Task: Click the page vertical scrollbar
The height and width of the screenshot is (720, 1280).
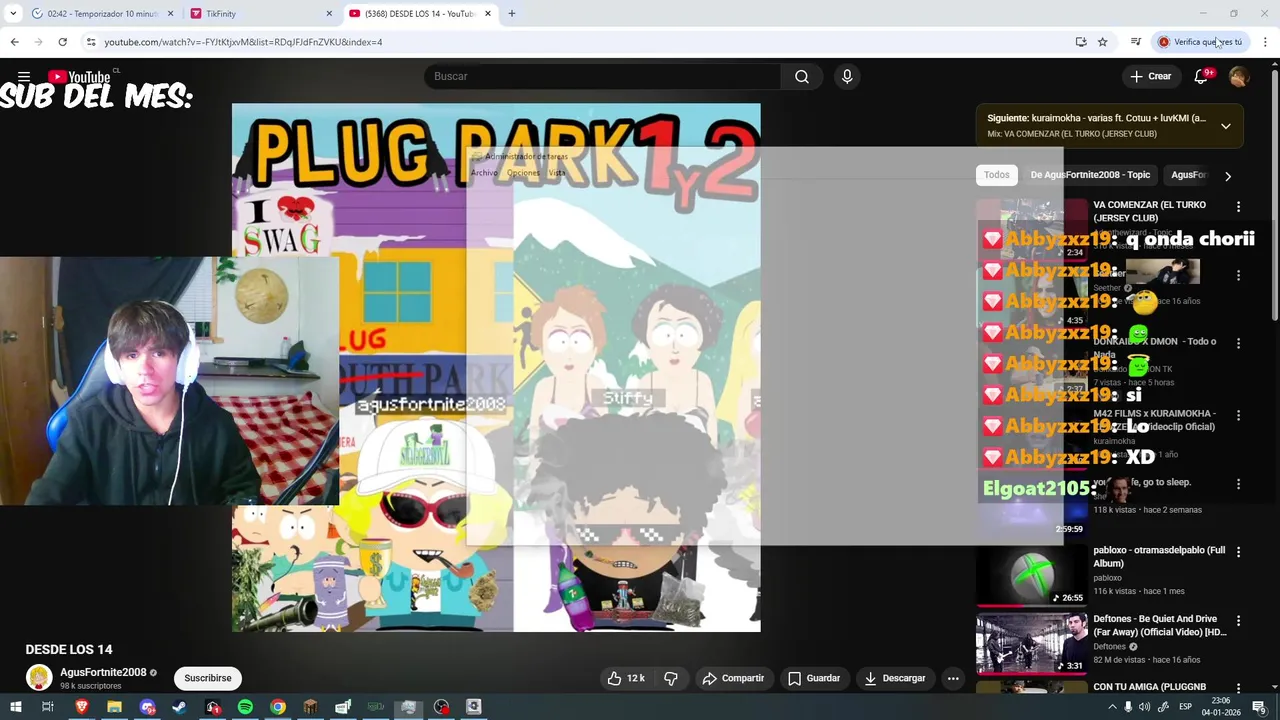Action: click(x=1274, y=195)
